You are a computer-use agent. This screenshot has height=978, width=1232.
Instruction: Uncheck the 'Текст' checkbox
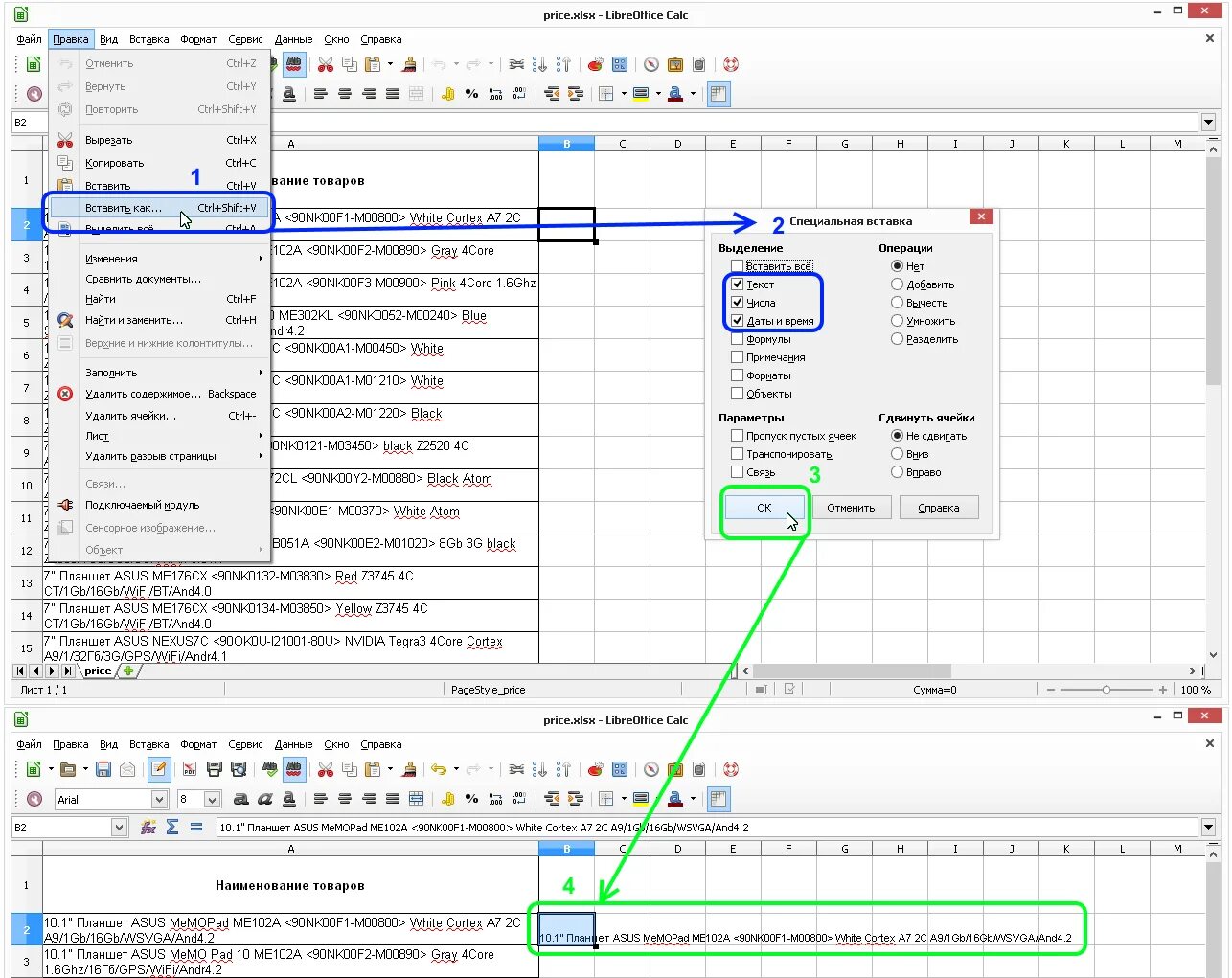(x=737, y=284)
